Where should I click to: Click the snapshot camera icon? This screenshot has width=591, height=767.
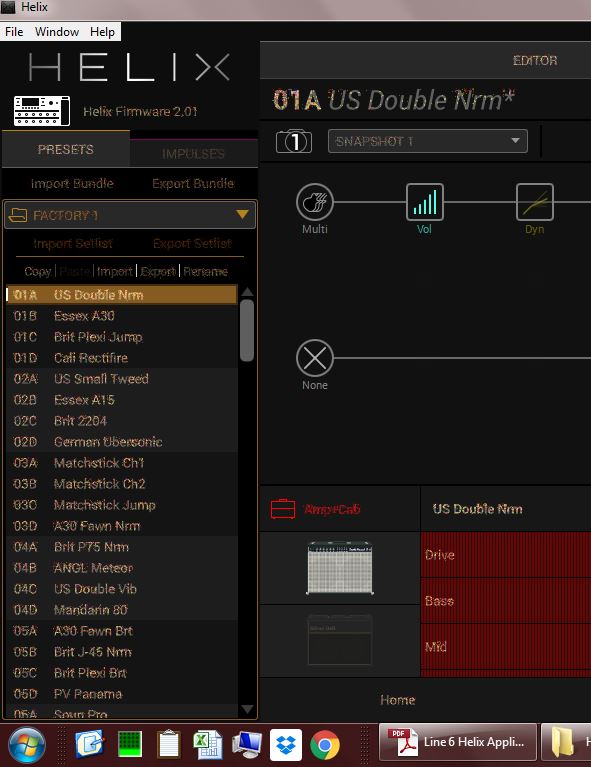click(294, 141)
